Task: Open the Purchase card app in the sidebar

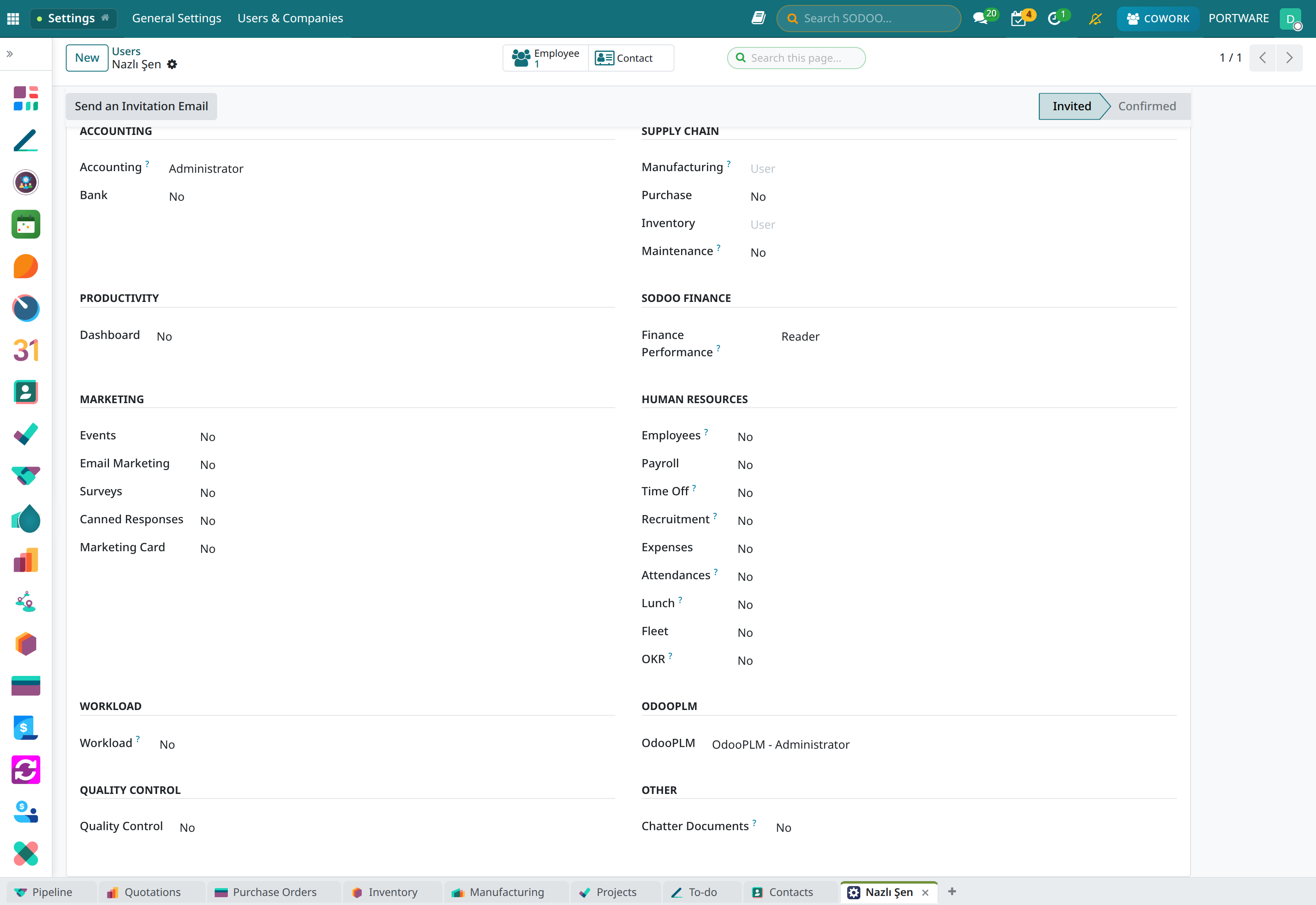Action: click(x=25, y=686)
